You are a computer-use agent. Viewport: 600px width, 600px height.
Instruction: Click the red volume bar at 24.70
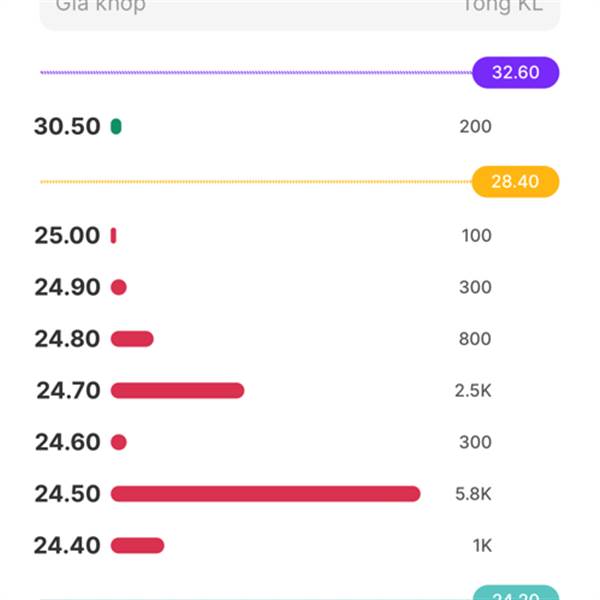177,391
